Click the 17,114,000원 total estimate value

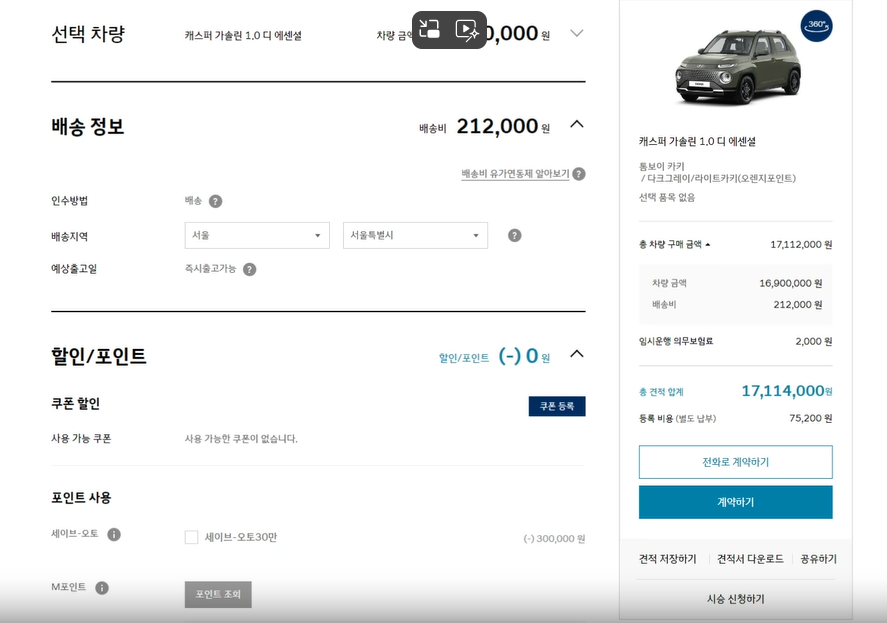pyautogui.click(x=787, y=391)
